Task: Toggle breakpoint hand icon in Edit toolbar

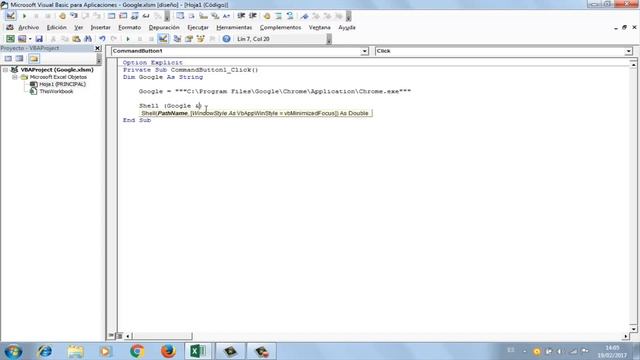Action: [x=267, y=16]
